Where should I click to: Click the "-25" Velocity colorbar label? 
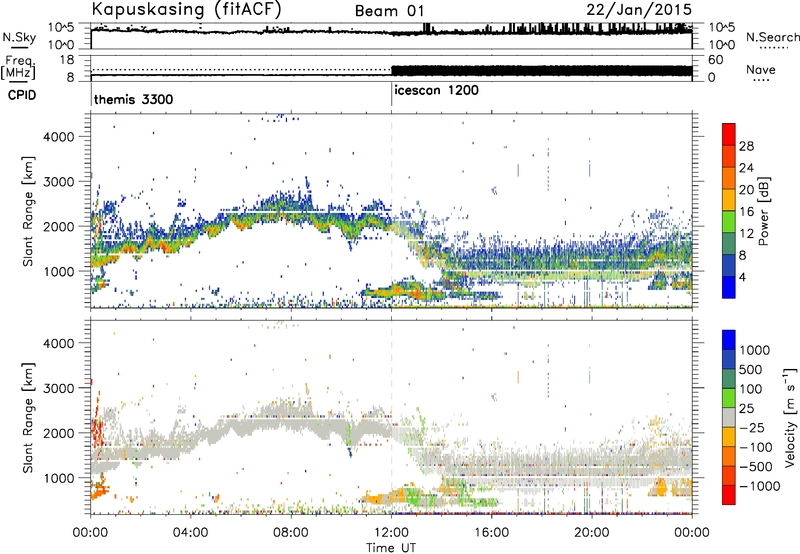752,427
